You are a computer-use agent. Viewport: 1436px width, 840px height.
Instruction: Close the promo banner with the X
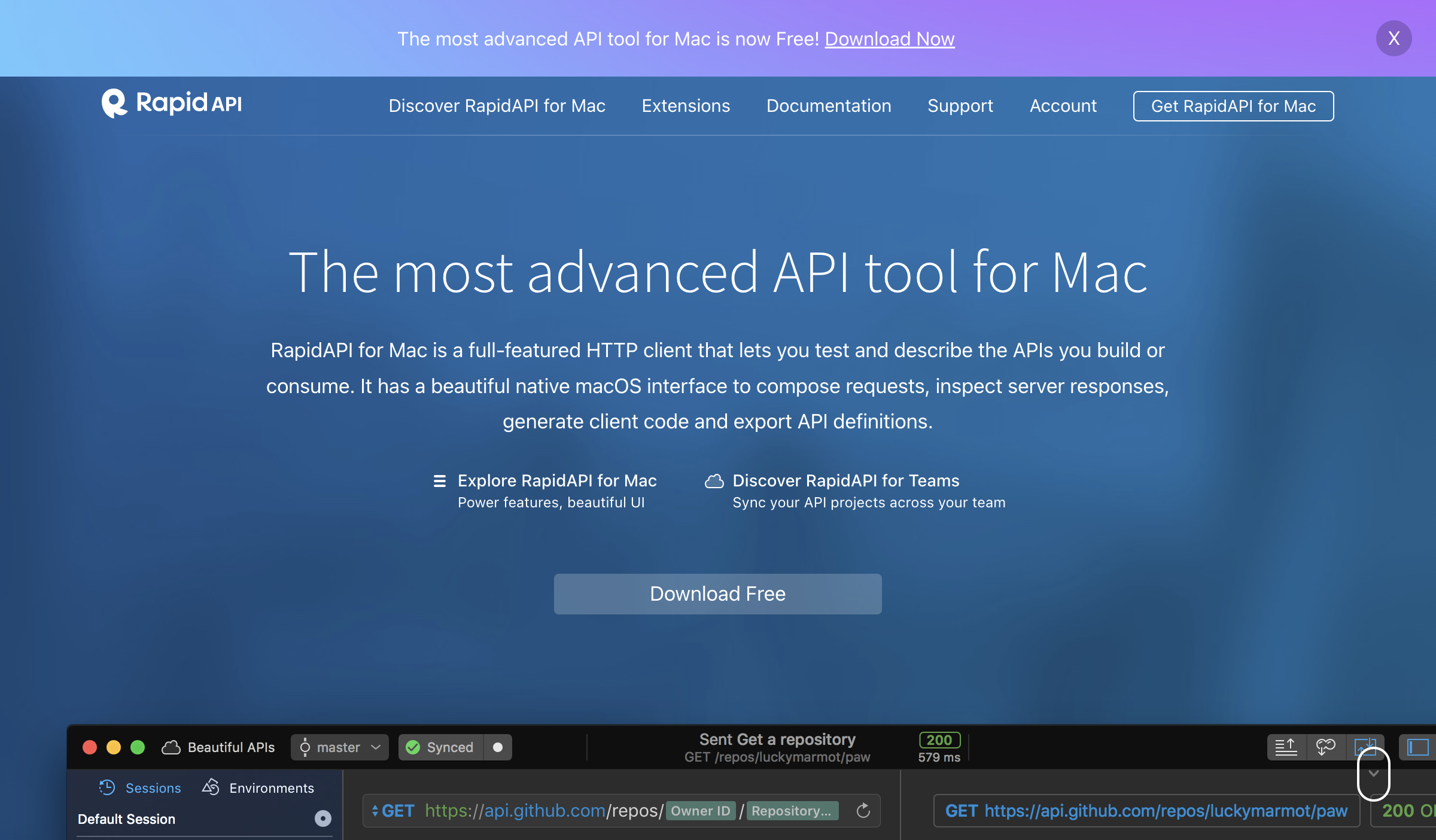click(x=1394, y=38)
